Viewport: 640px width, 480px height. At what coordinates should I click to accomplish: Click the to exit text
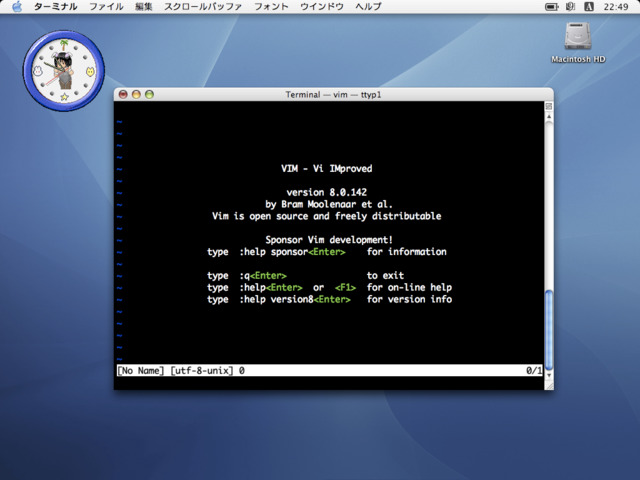[385, 276]
